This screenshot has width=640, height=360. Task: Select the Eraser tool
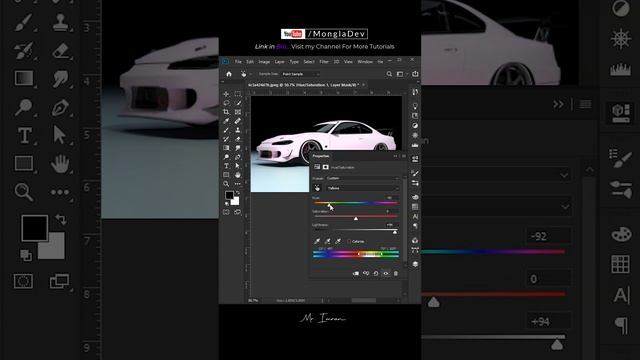[238, 139]
